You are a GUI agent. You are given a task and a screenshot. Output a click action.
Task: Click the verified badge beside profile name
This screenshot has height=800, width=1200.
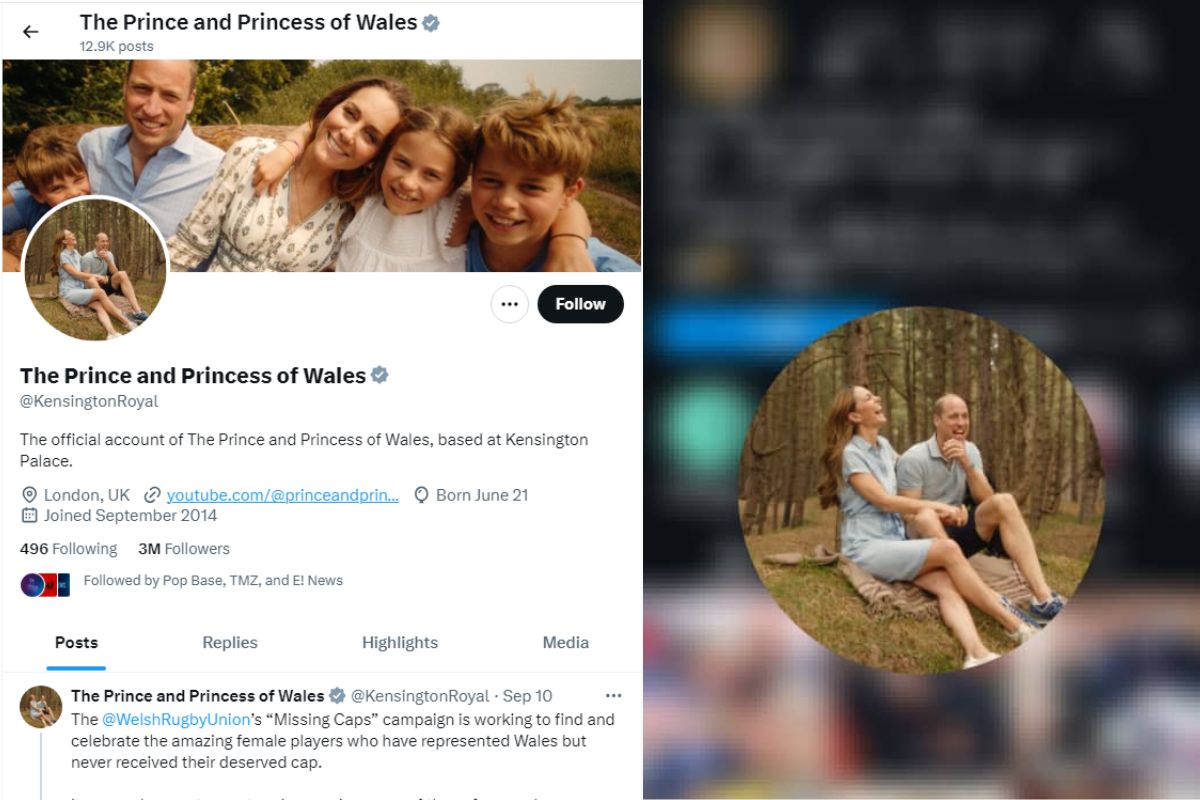pyautogui.click(x=380, y=376)
